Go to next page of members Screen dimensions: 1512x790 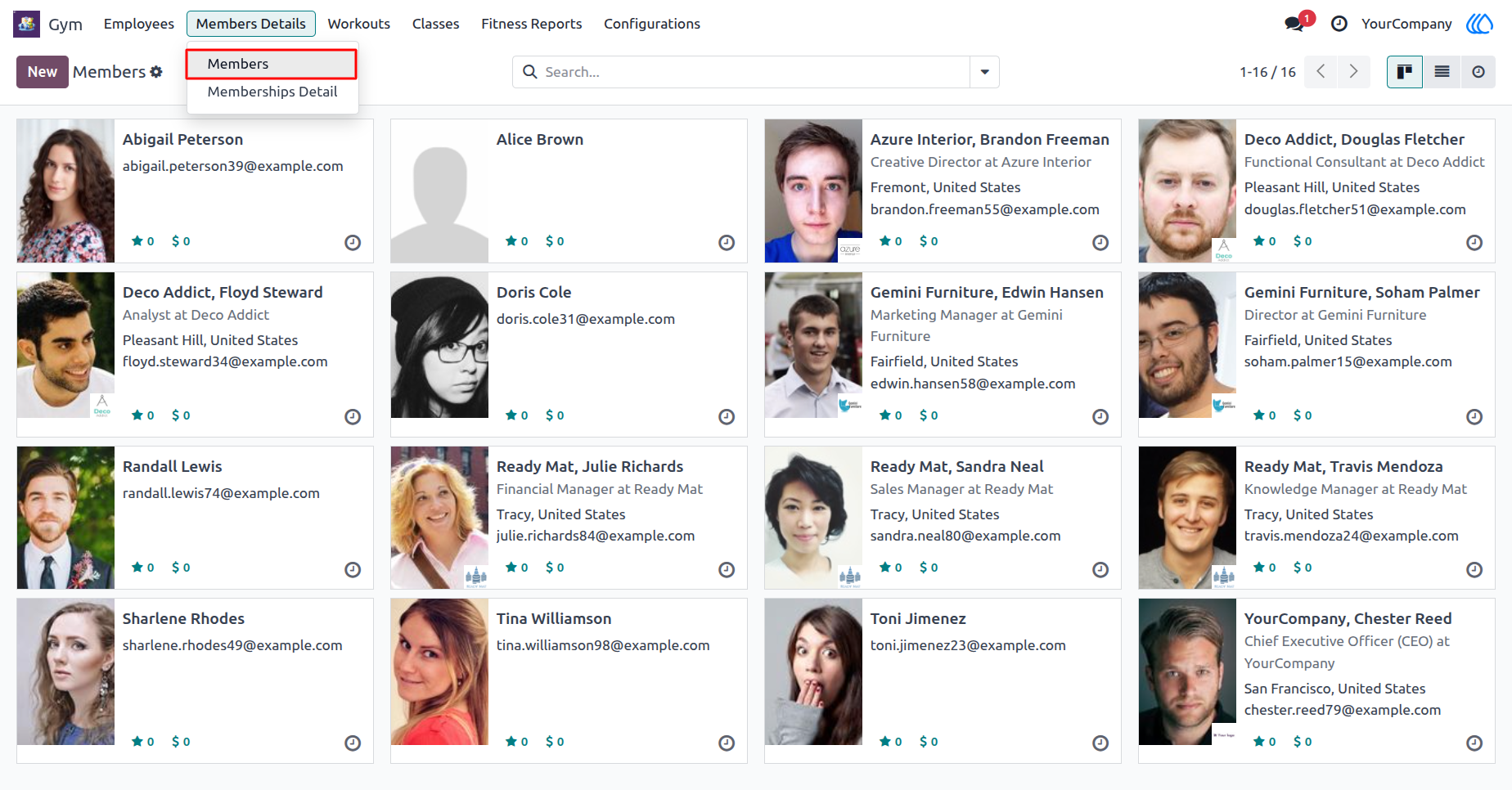1354,72
